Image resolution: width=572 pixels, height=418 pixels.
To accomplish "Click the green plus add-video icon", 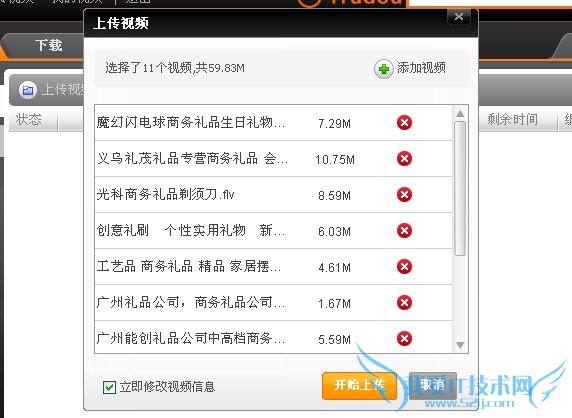I will (384, 69).
